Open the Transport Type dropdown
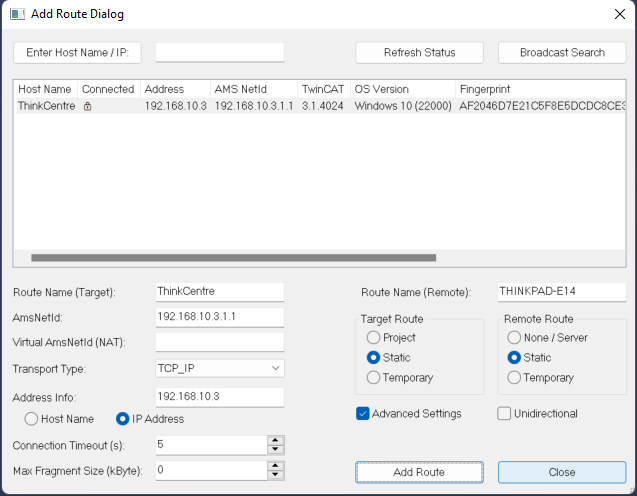This screenshot has width=637, height=496. point(220,369)
